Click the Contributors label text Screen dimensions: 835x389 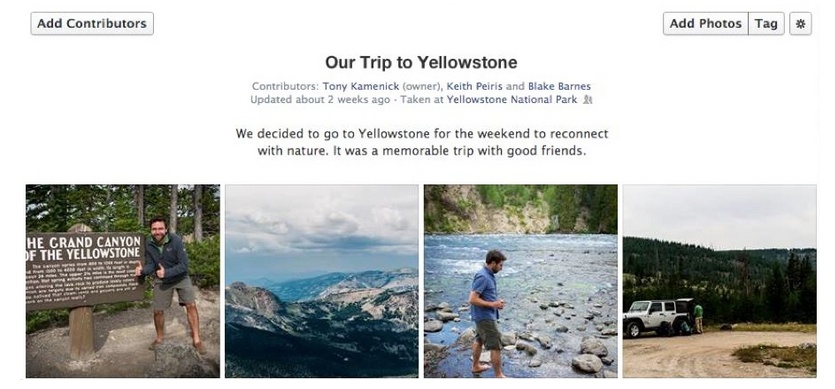click(285, 86)
